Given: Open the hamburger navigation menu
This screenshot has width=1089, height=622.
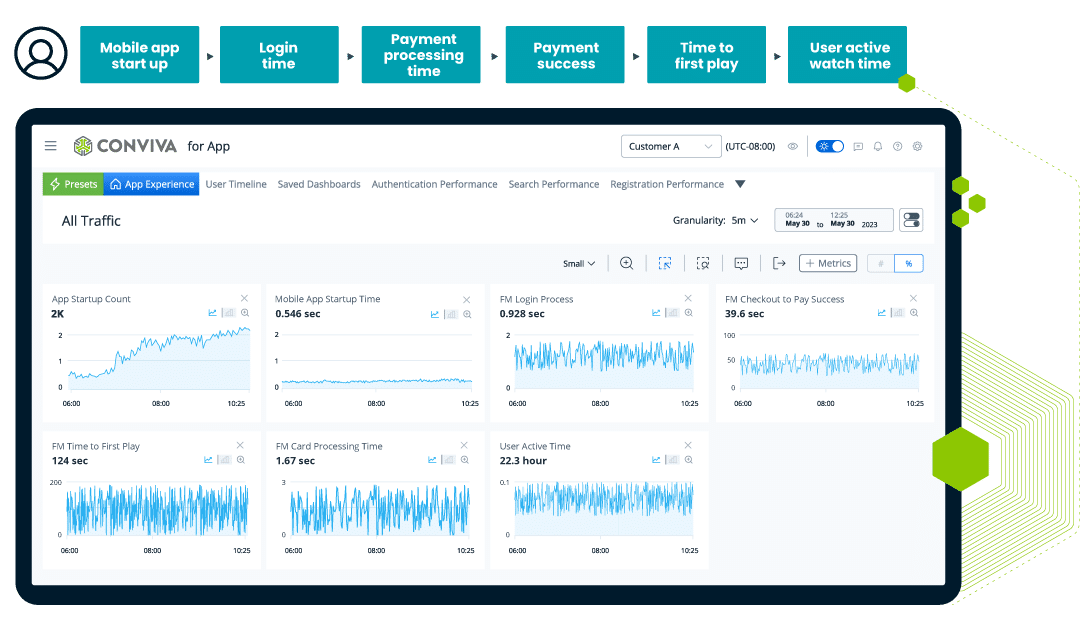Looking at the screenshot, I should (x=51, y=146).
